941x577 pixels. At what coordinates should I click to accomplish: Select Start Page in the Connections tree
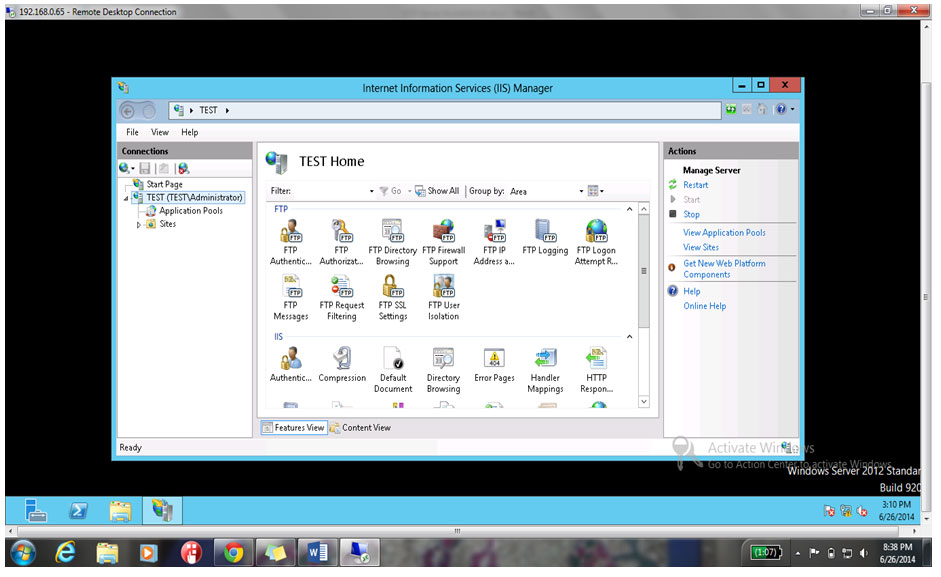pos(164,184)
